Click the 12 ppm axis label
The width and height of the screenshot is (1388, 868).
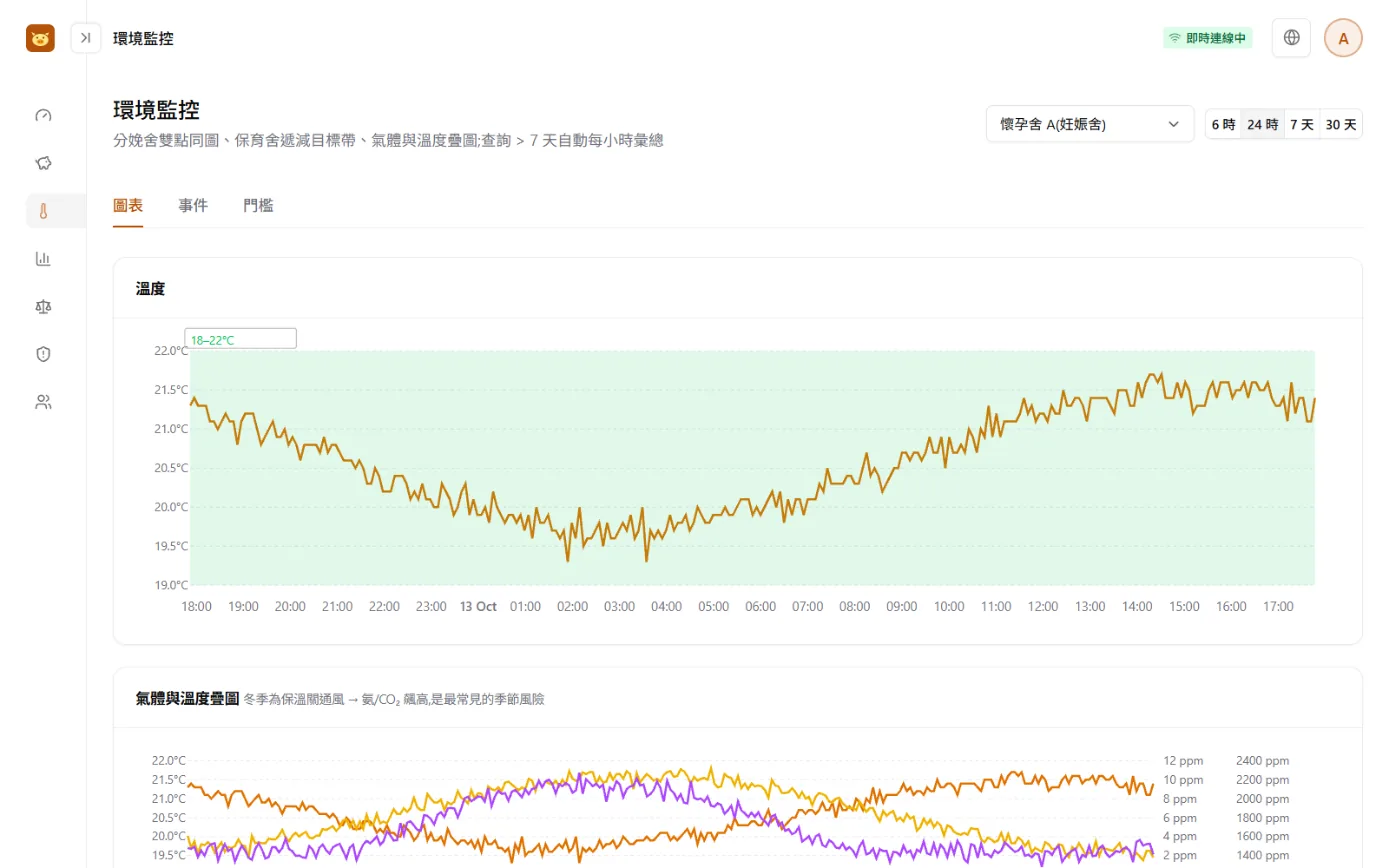tap(1182, 761)
